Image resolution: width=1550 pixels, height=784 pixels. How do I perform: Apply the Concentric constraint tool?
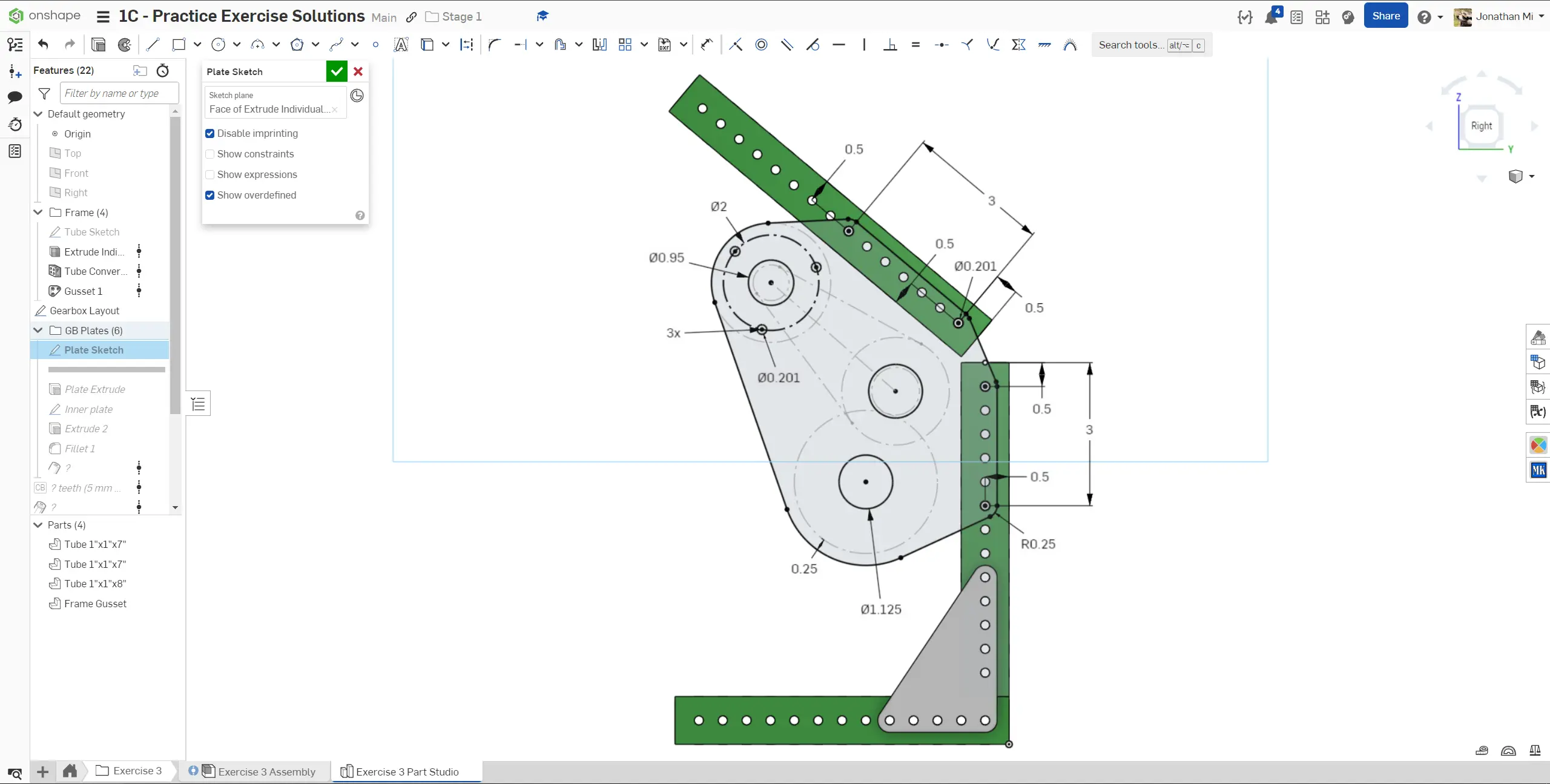[761, 44]
